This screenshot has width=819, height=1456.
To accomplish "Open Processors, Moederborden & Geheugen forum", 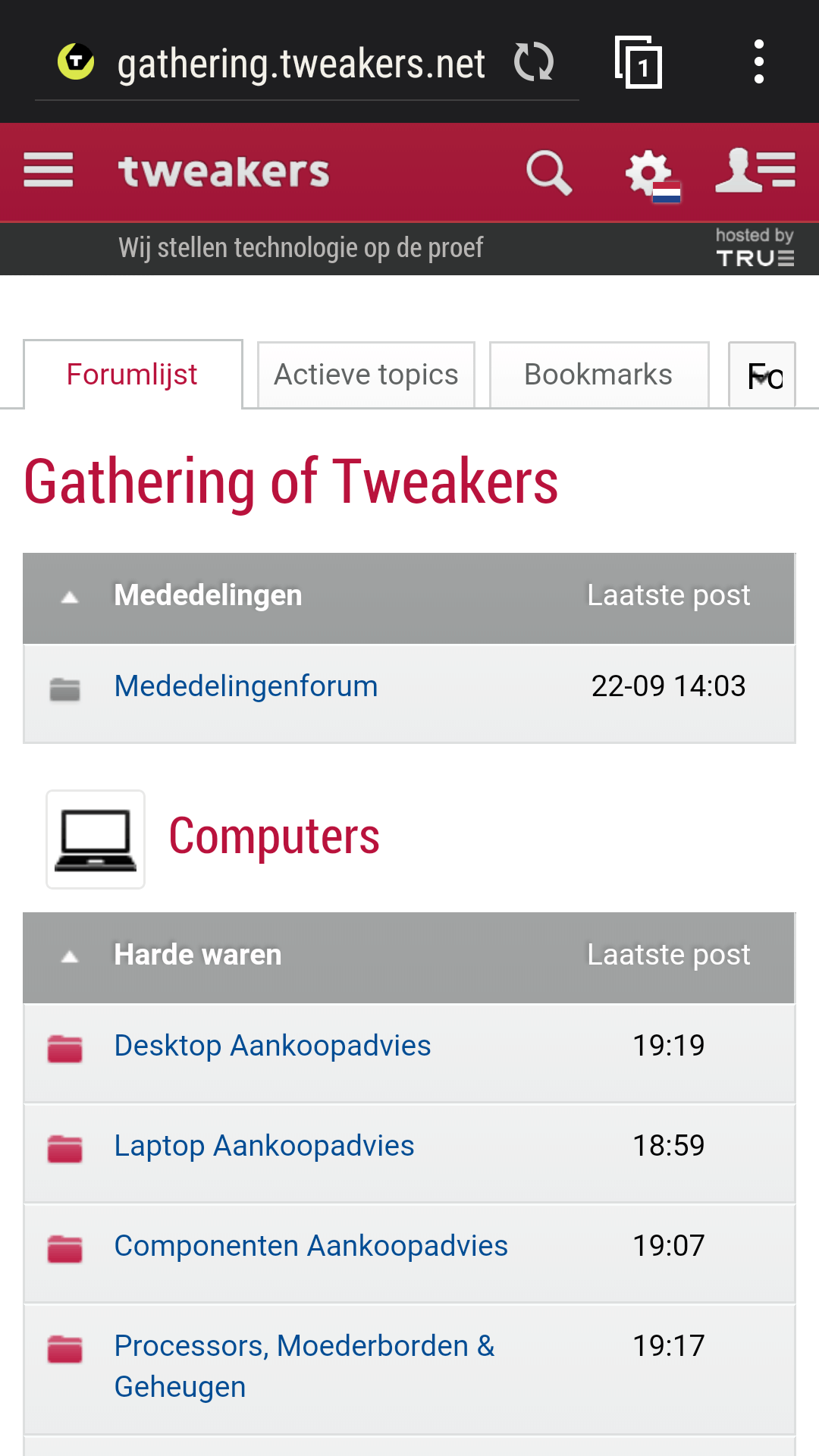I will point(304,1346).
